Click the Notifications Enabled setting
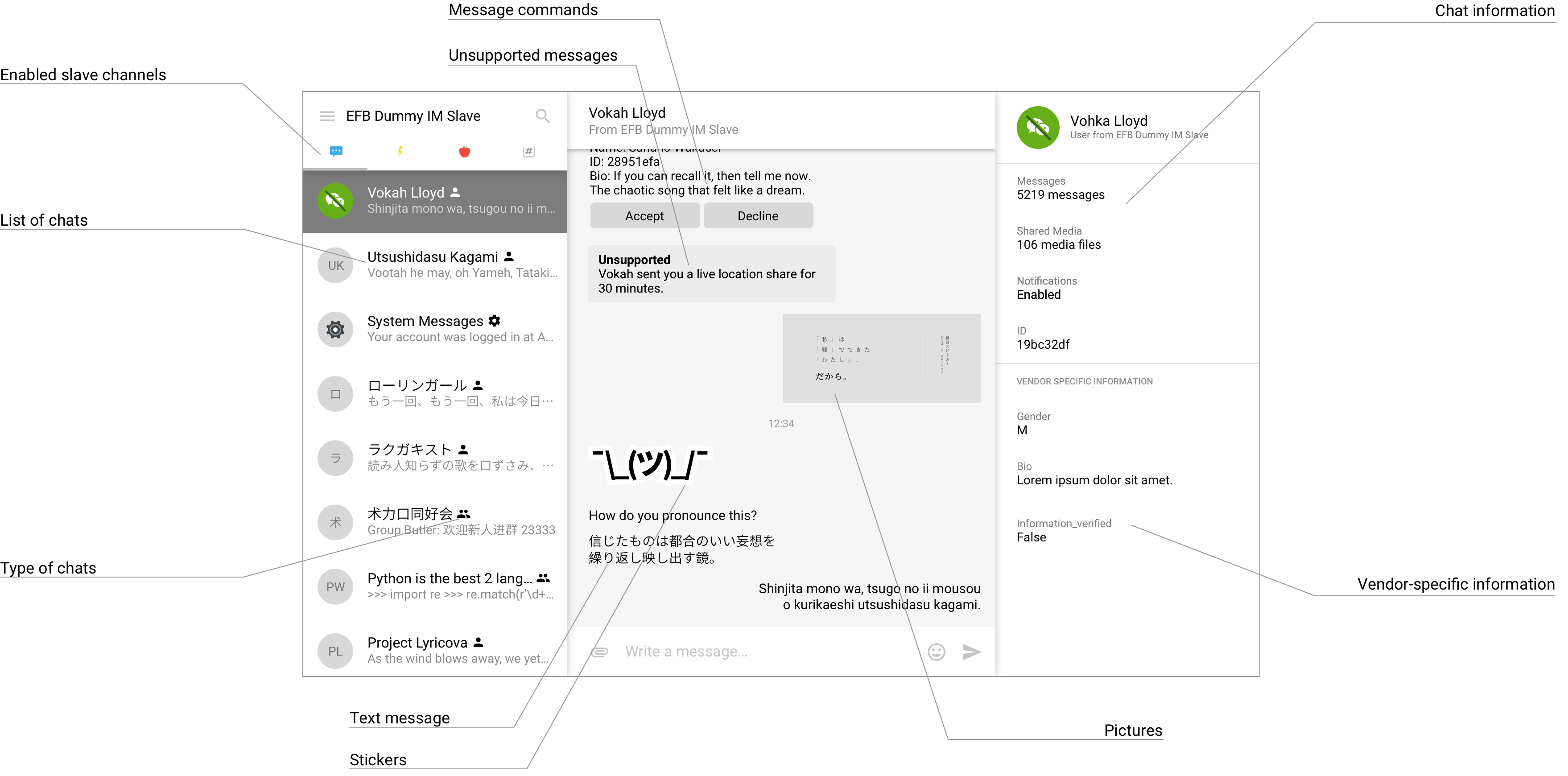 [x=1047, y=288]
